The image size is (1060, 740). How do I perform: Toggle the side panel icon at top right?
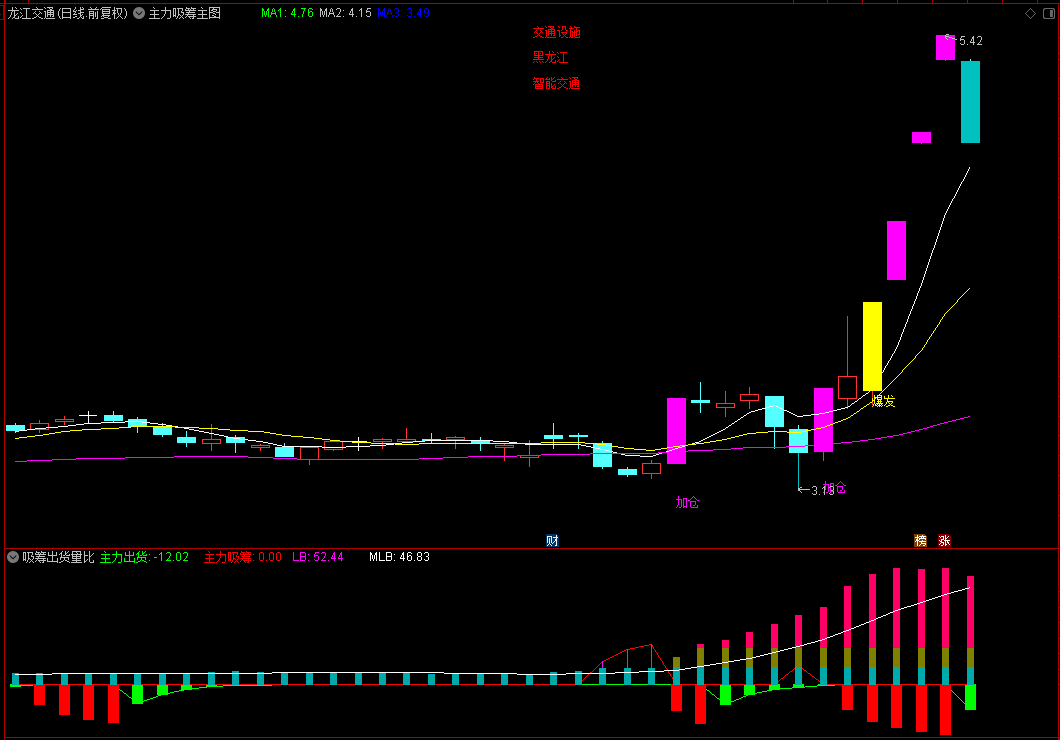click(1049, 14)
